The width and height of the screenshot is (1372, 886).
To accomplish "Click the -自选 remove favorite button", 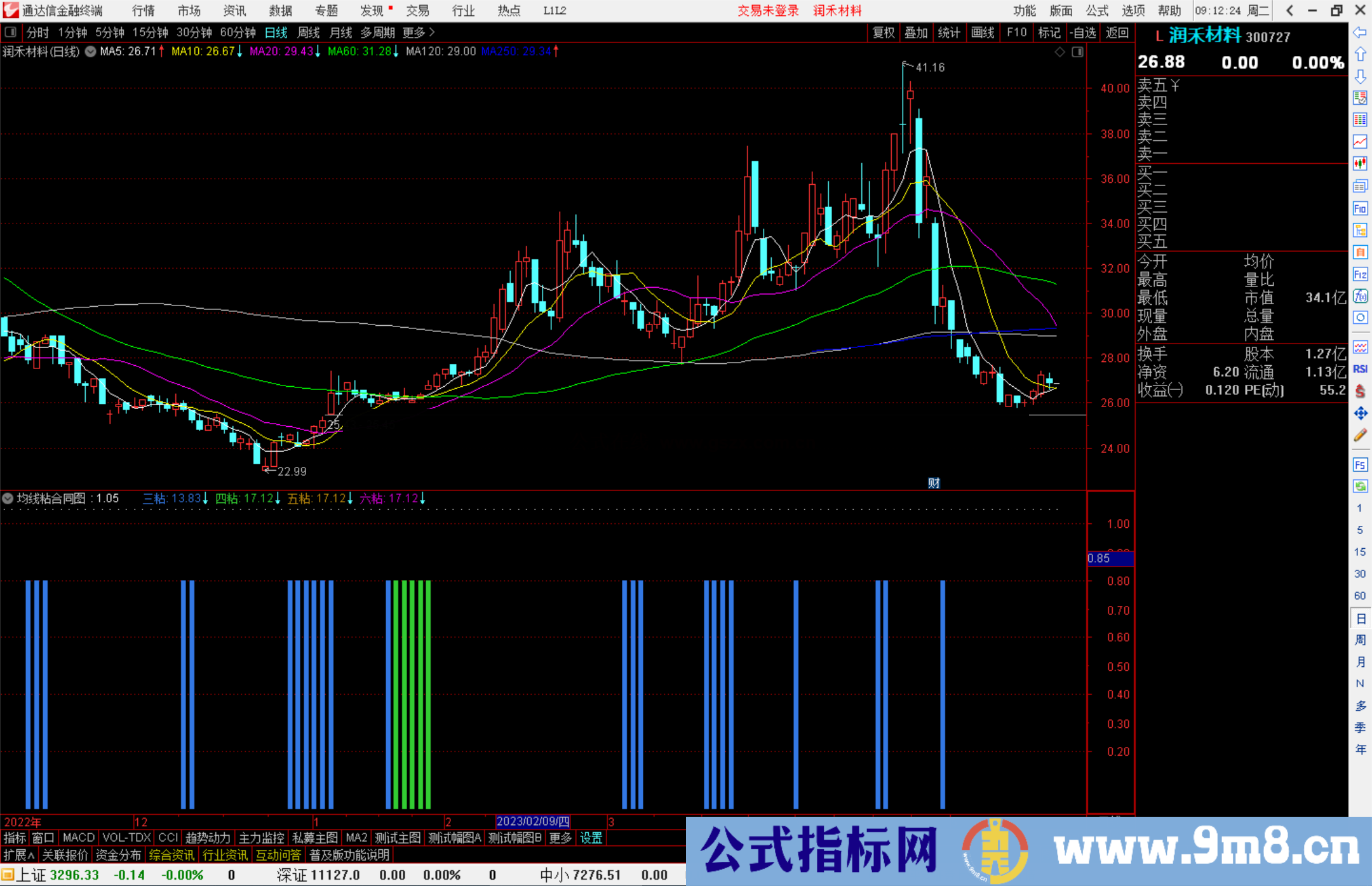I will coord(1082,32).
